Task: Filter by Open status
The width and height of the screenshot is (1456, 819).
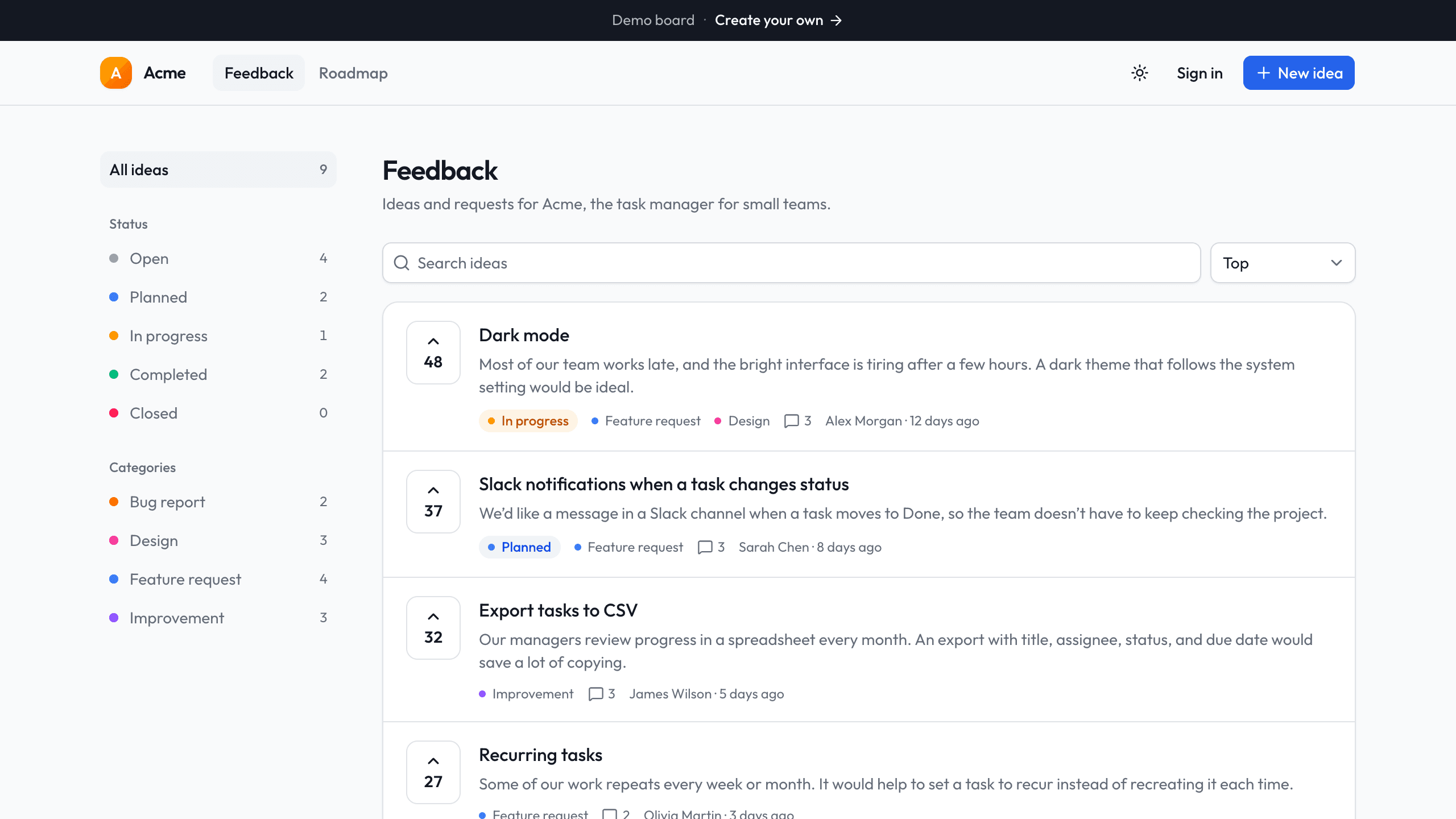Action: 218,258
